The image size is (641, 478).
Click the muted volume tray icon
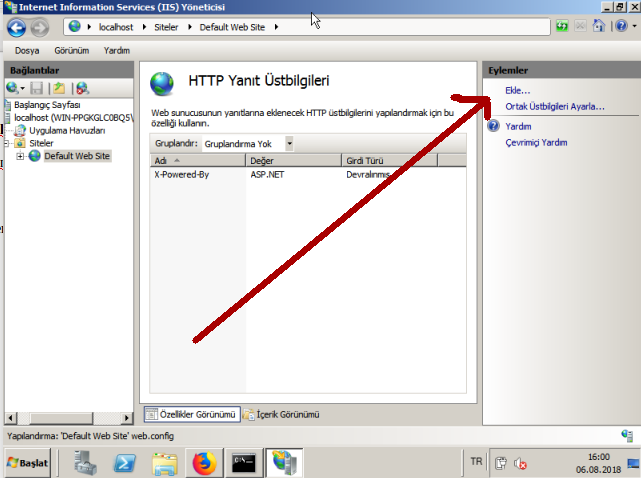click(x=520, y=464)
